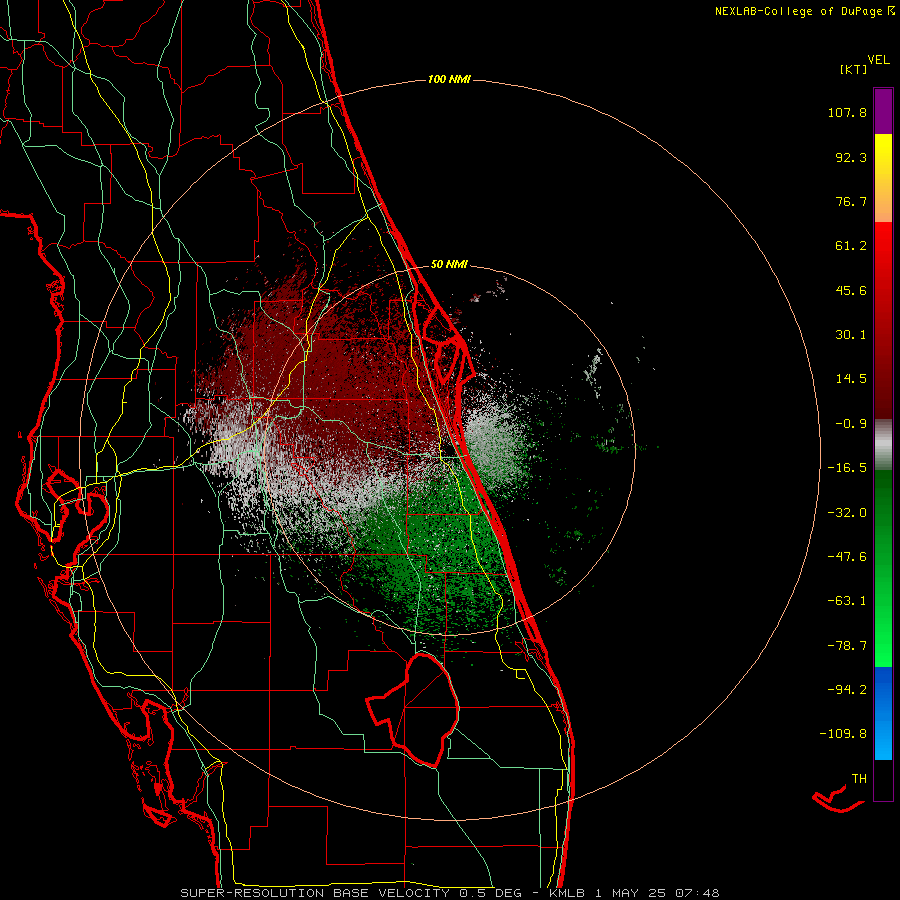Viewport: 900px width, 900px height.
Task: Click the -109.8 velocity scale value
Action: click(843, 734)
